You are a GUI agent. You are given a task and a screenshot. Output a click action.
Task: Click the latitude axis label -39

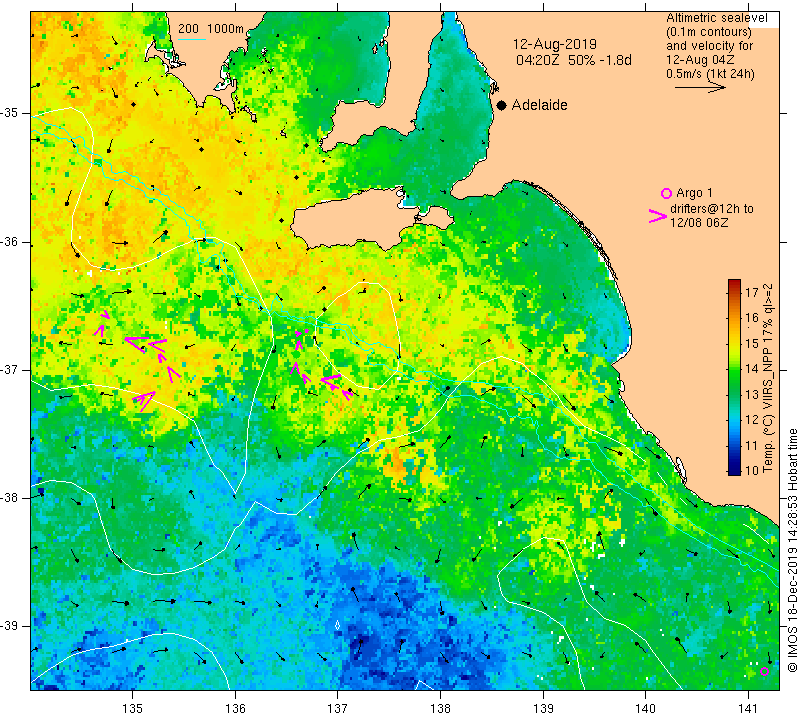[10, 626]
